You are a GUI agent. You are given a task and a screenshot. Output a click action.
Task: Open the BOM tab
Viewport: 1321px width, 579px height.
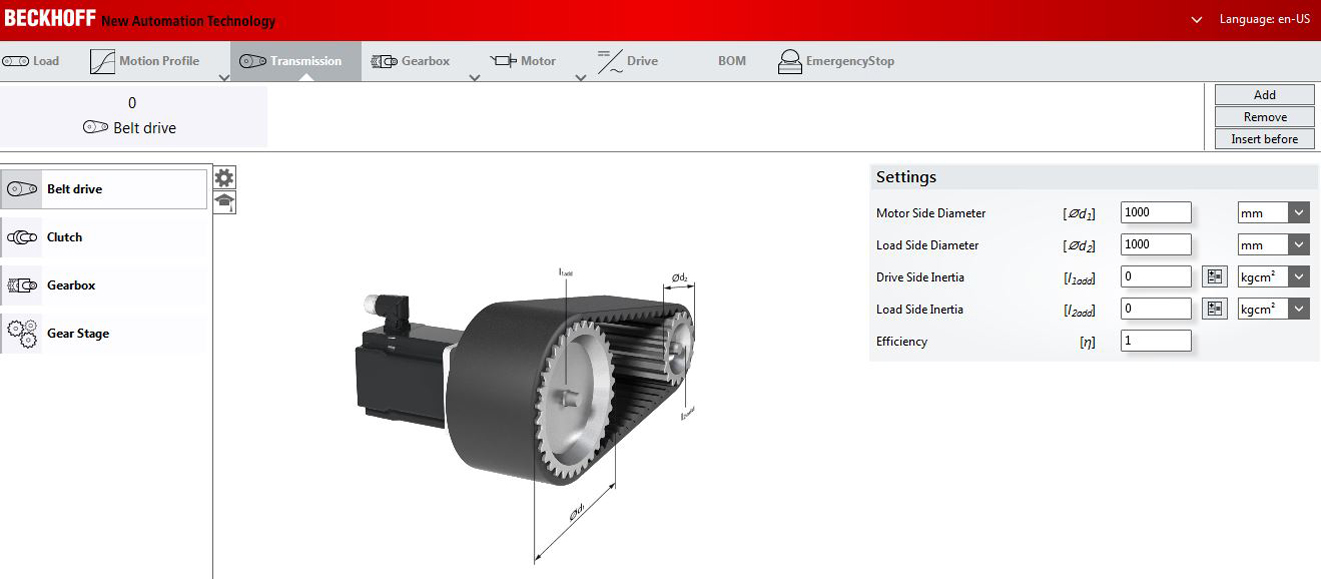(732, 61)
